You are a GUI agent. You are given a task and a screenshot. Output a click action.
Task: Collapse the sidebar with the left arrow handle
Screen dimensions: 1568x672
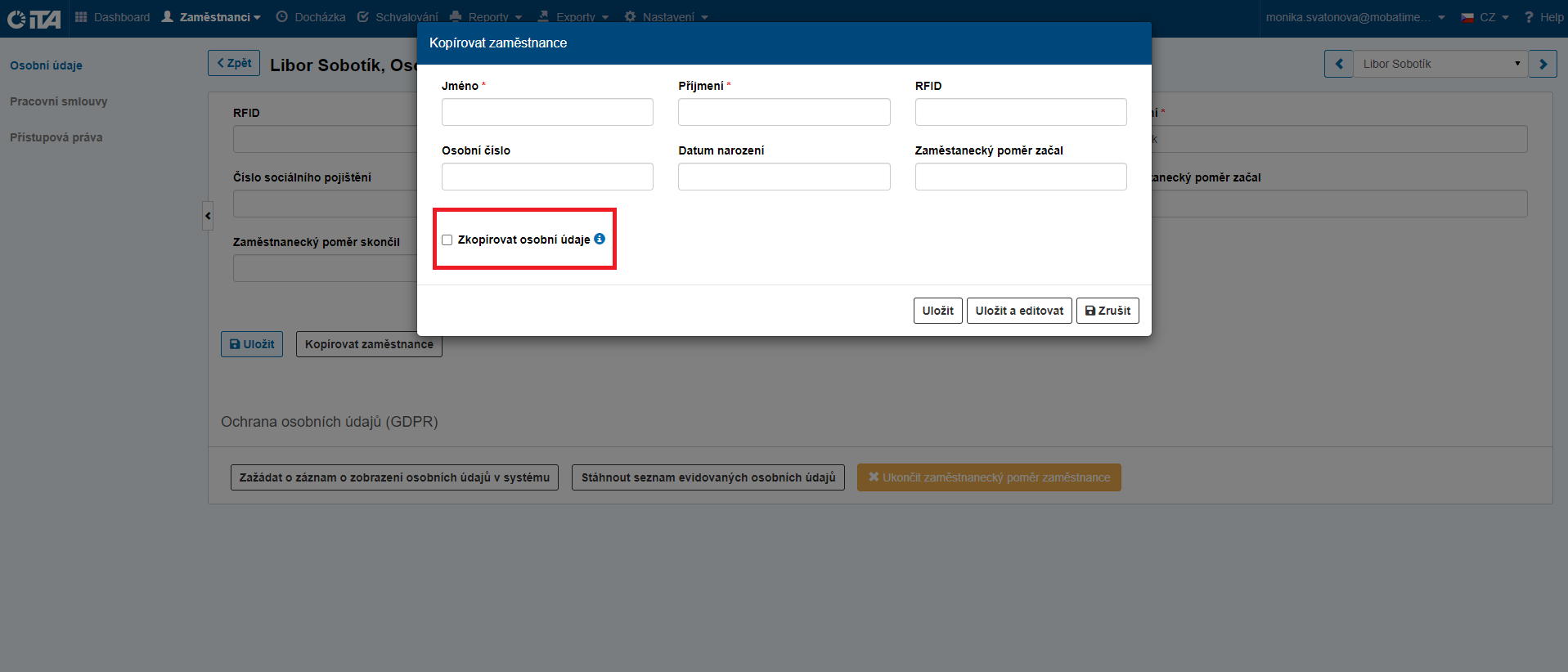pyautogui.click(x=208, y=216)
